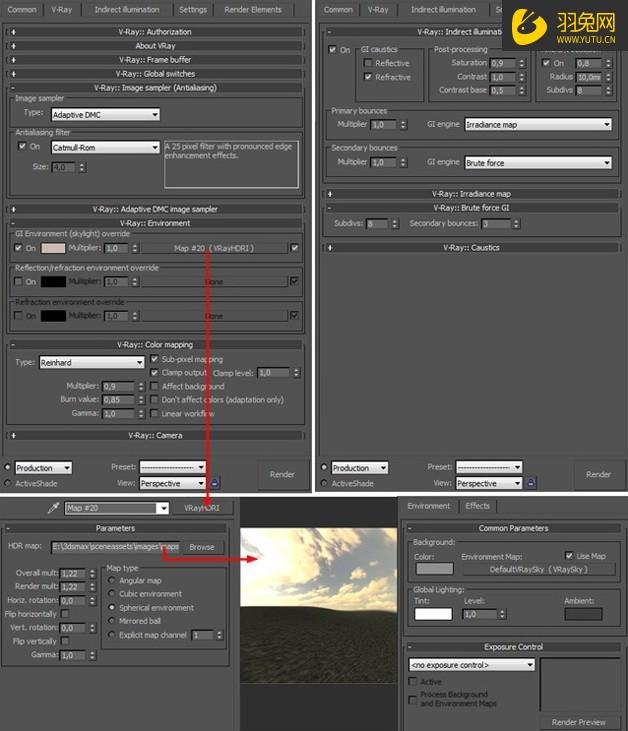Click the Map #20 (VRayHDRI) map button
This screenshot has height=731, width=628.
coord(214,248)
